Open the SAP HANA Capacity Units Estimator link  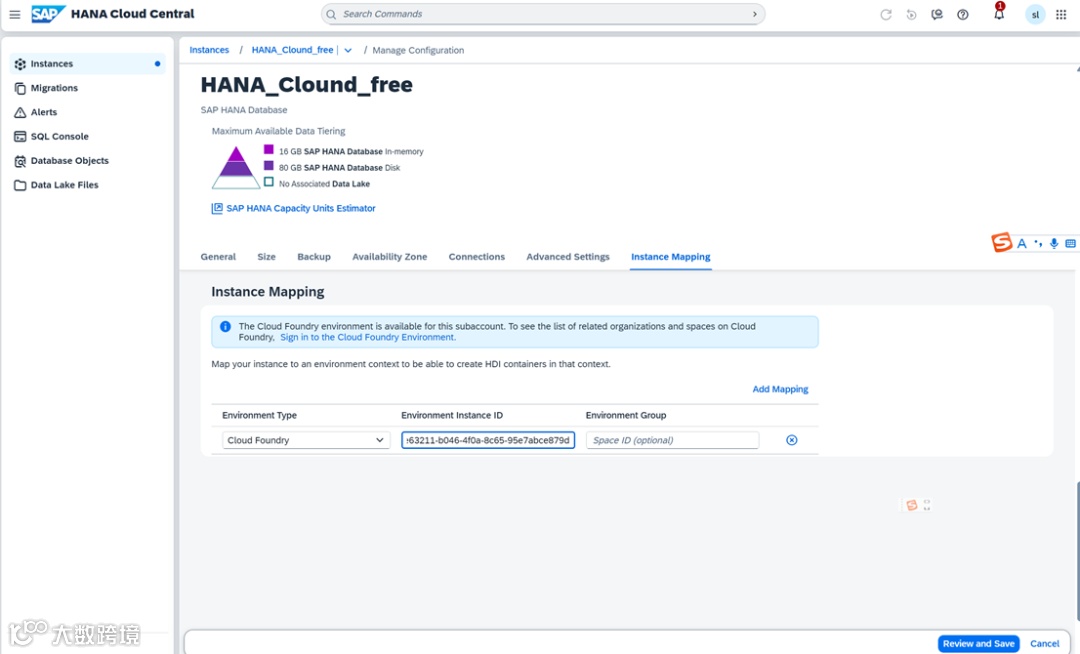click(301, 209)
